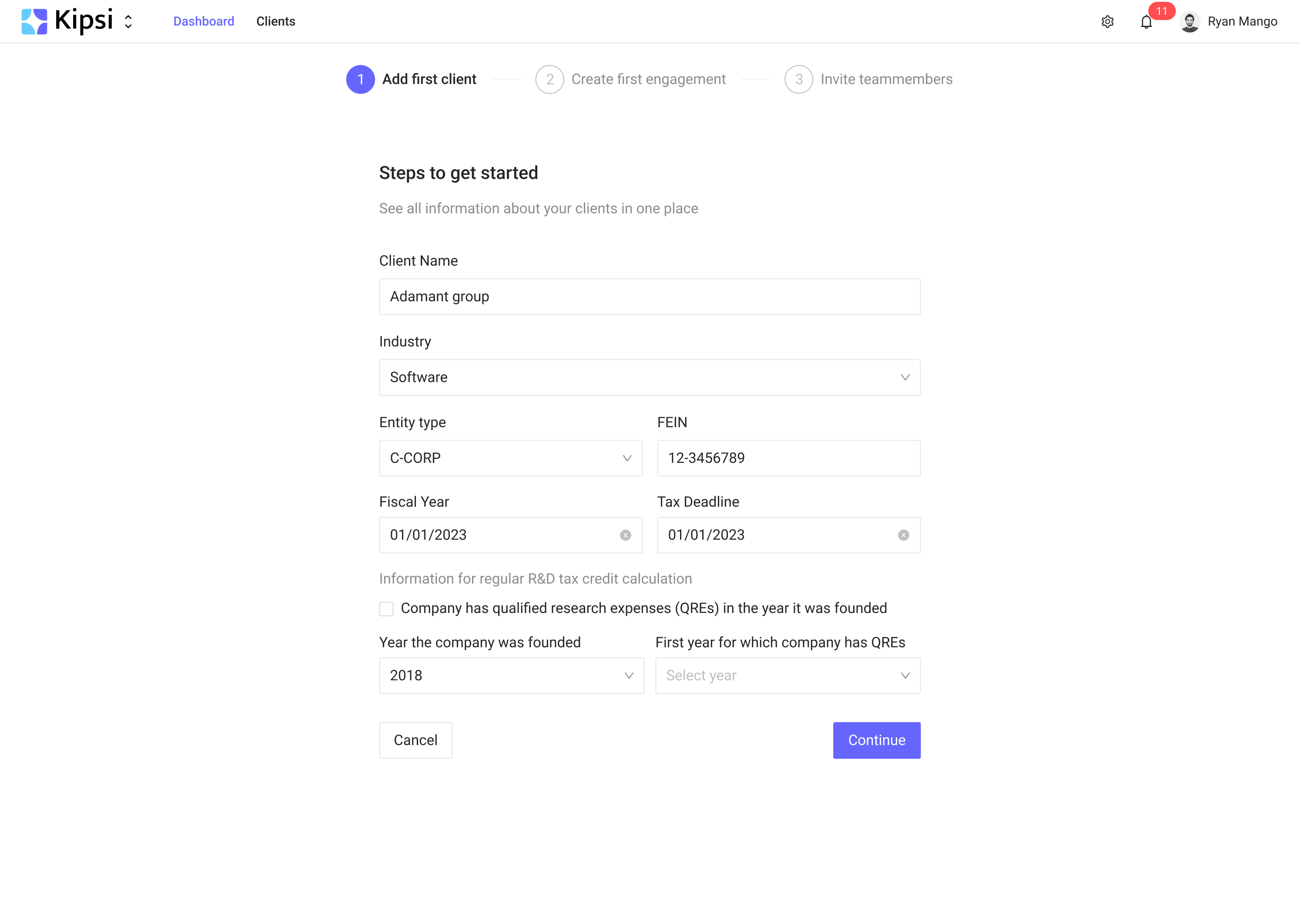This screenshot has height=924, width=1300.
Task: Open notifications from the bell icon
Action: point(1147,22)
